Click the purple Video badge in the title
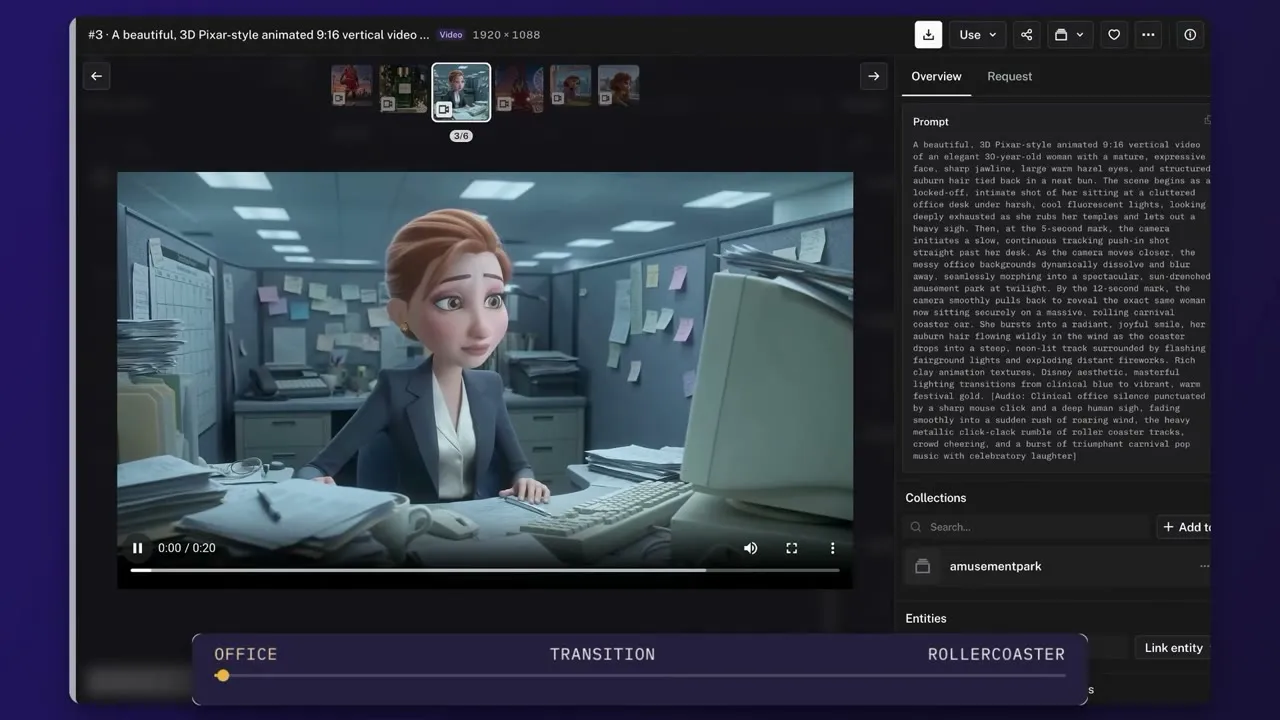Viewport: 1280px width, 720px height. coord(451,35)
